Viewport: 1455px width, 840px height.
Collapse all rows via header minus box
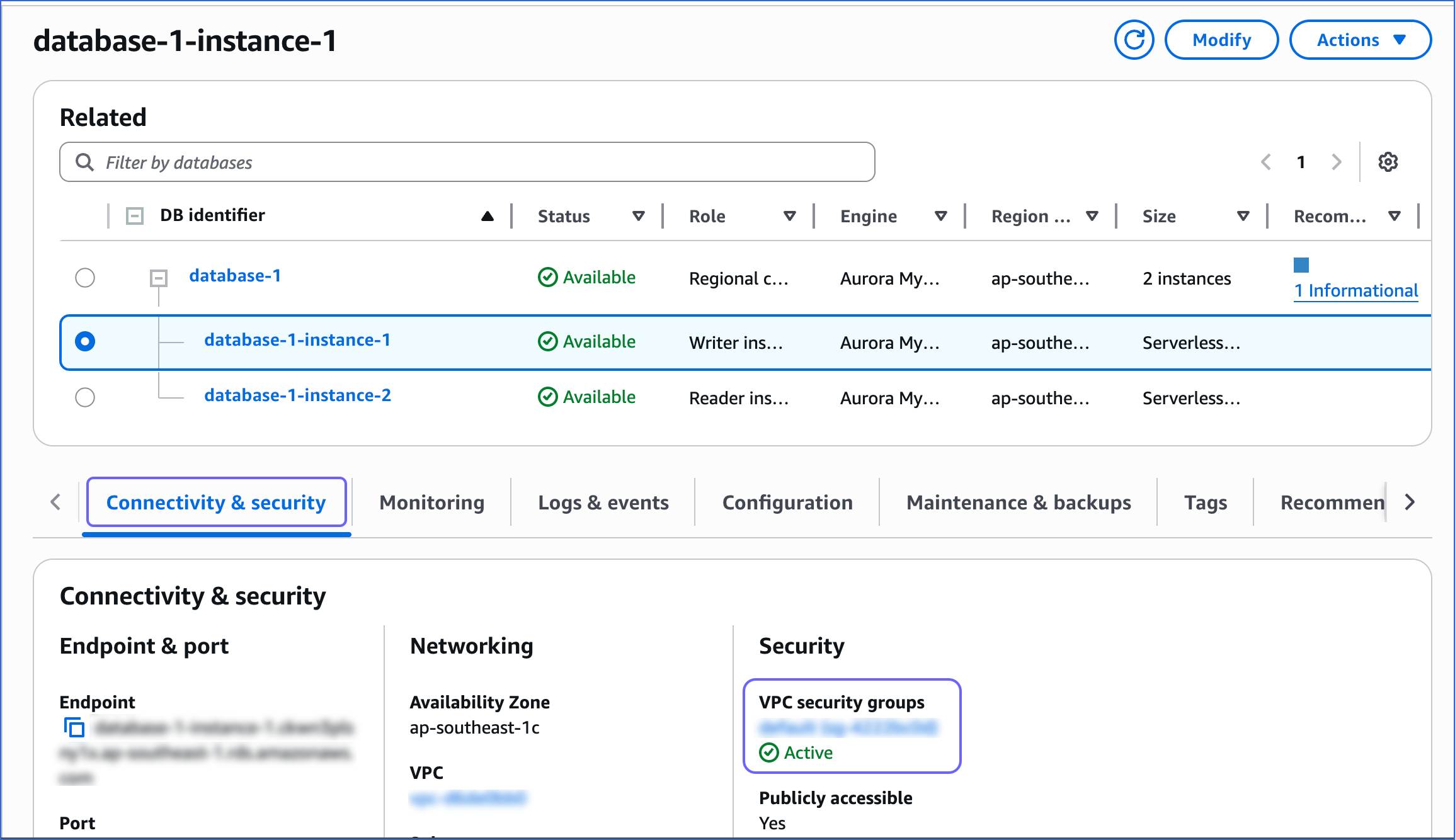[x=135, y=216]
